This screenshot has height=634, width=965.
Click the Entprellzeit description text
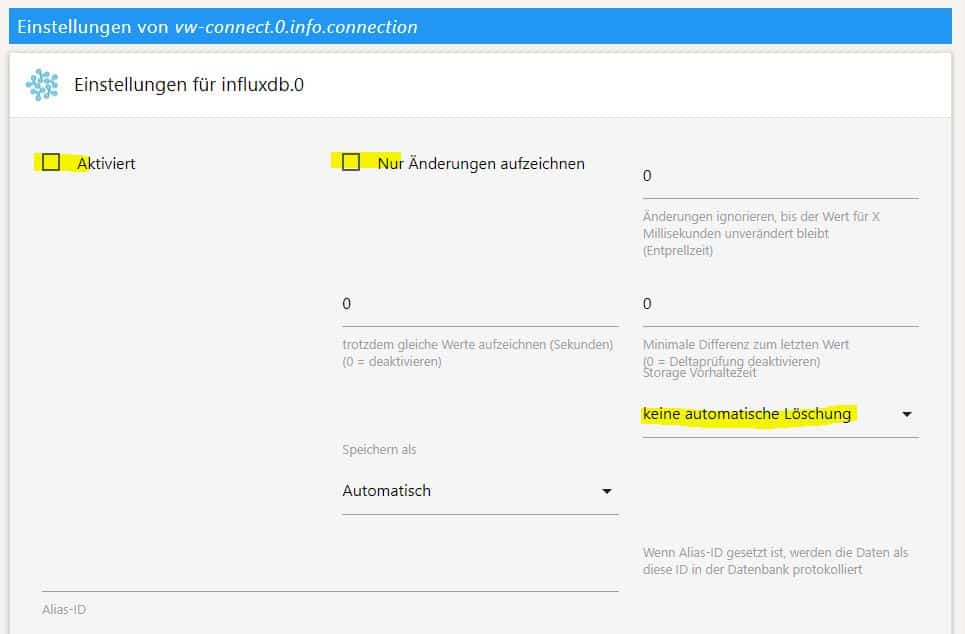click(x=761, y=233)
